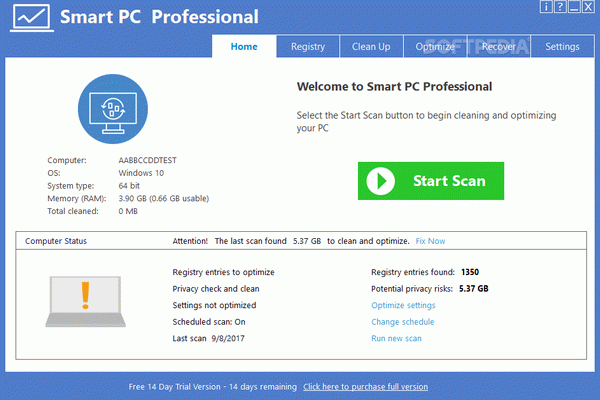Click 'Privacy check and clean' text
This screenshot has height=400, width=600.
tap(216, 289)
